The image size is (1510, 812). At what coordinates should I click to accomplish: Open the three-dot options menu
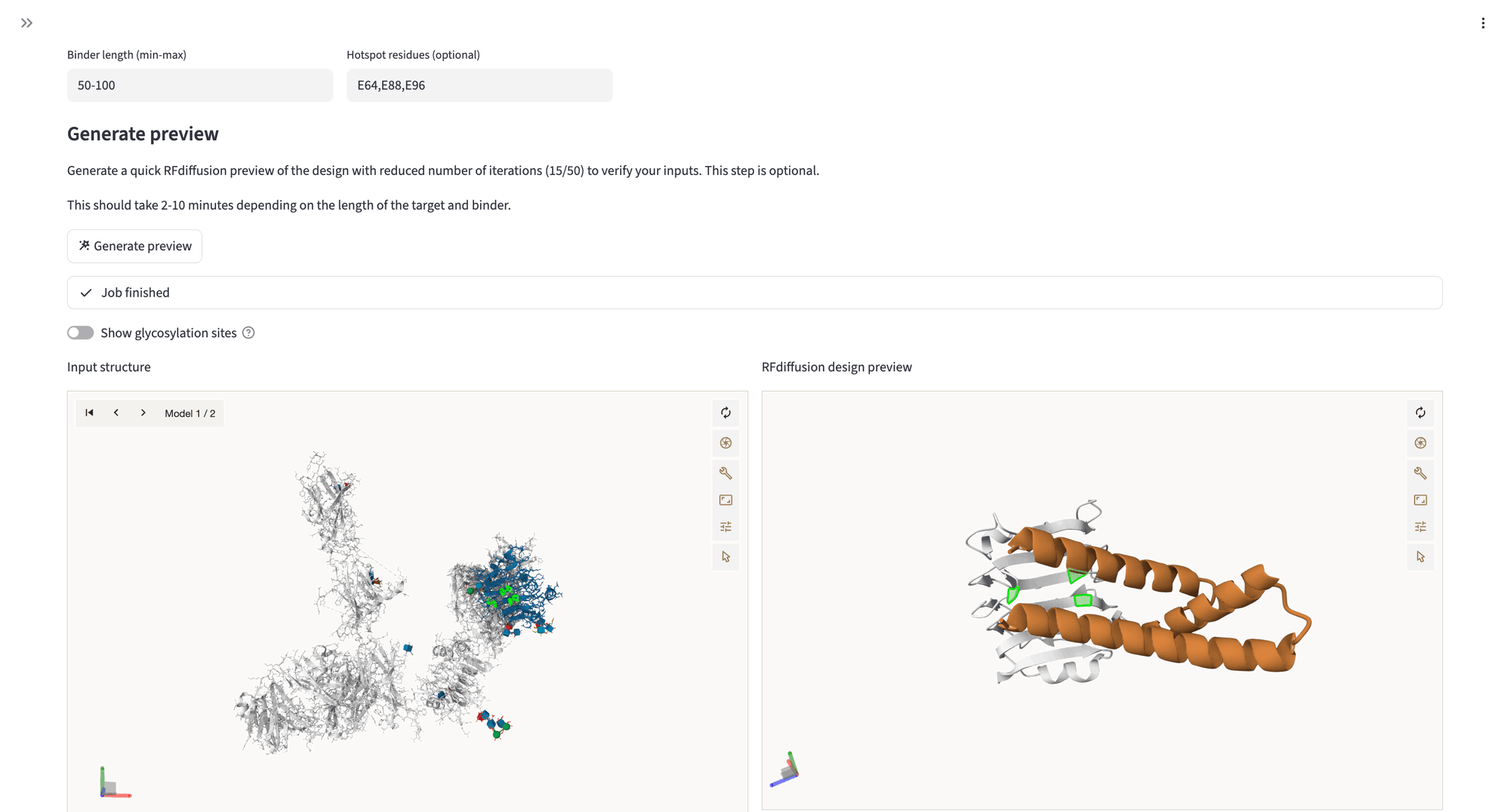1483,23
